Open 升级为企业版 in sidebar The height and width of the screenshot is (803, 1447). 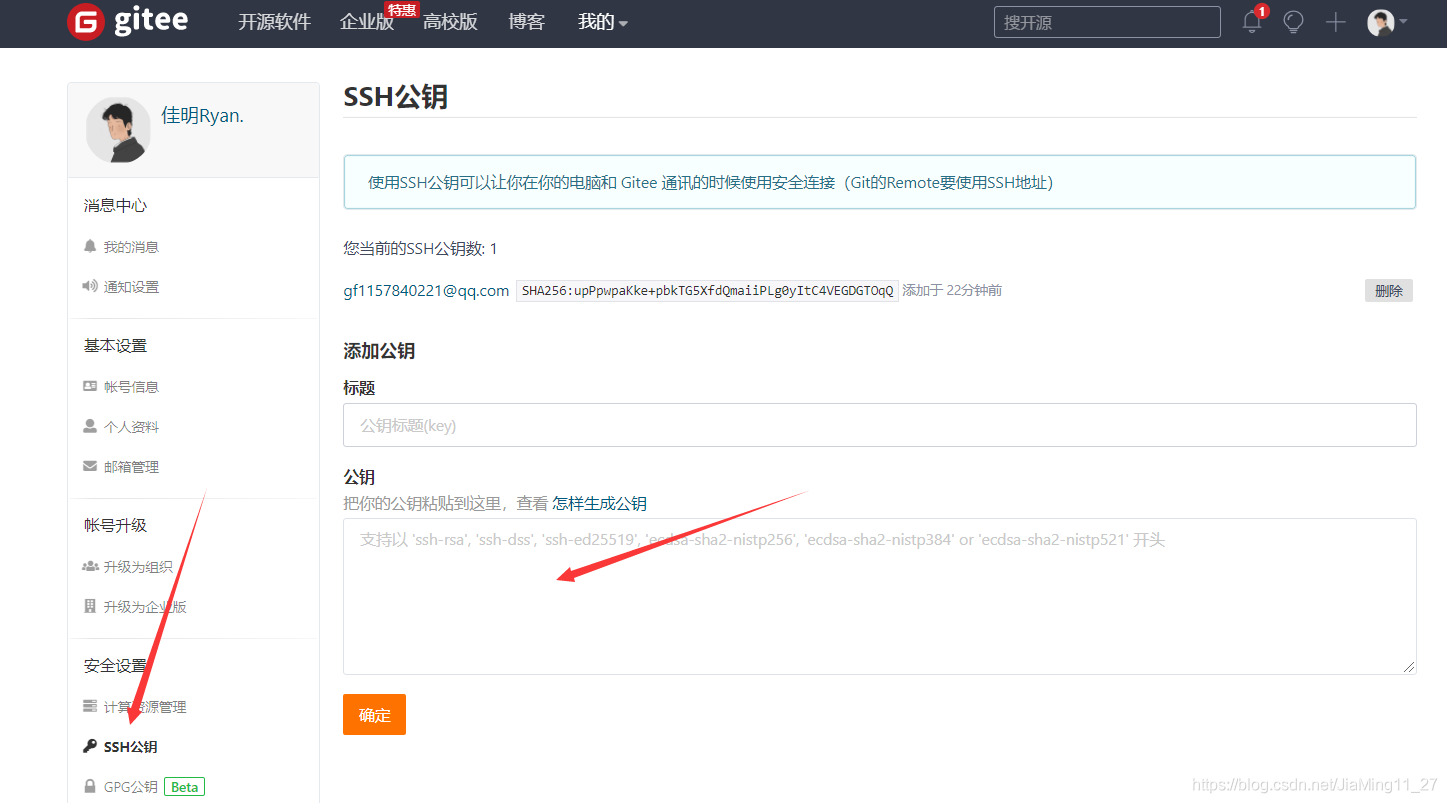(145, 607)
